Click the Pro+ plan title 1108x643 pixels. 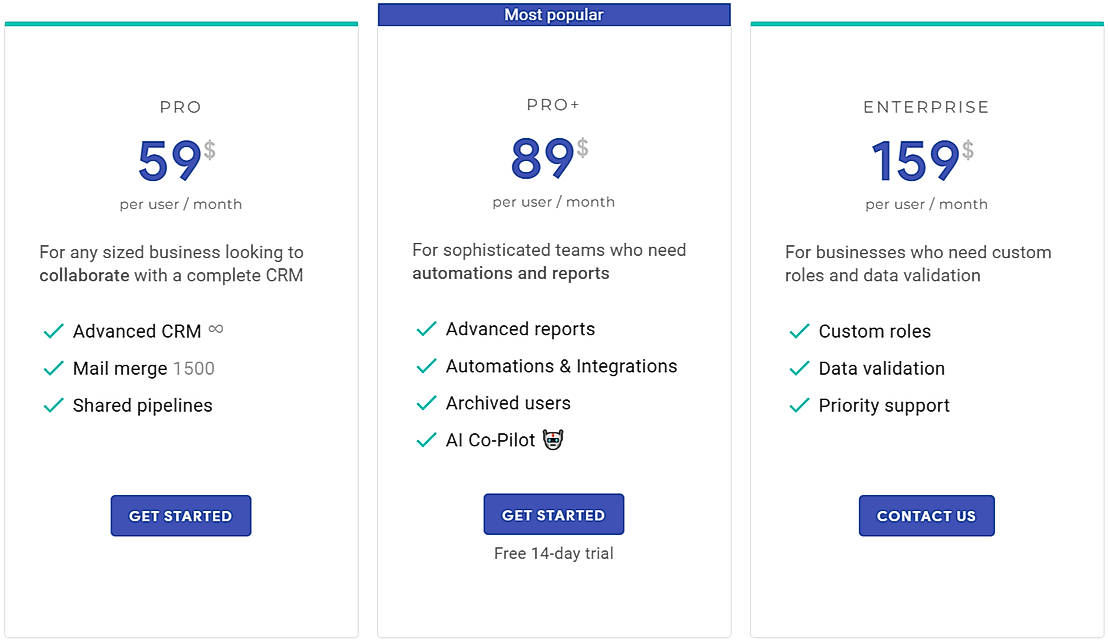[x=554, y=105]
